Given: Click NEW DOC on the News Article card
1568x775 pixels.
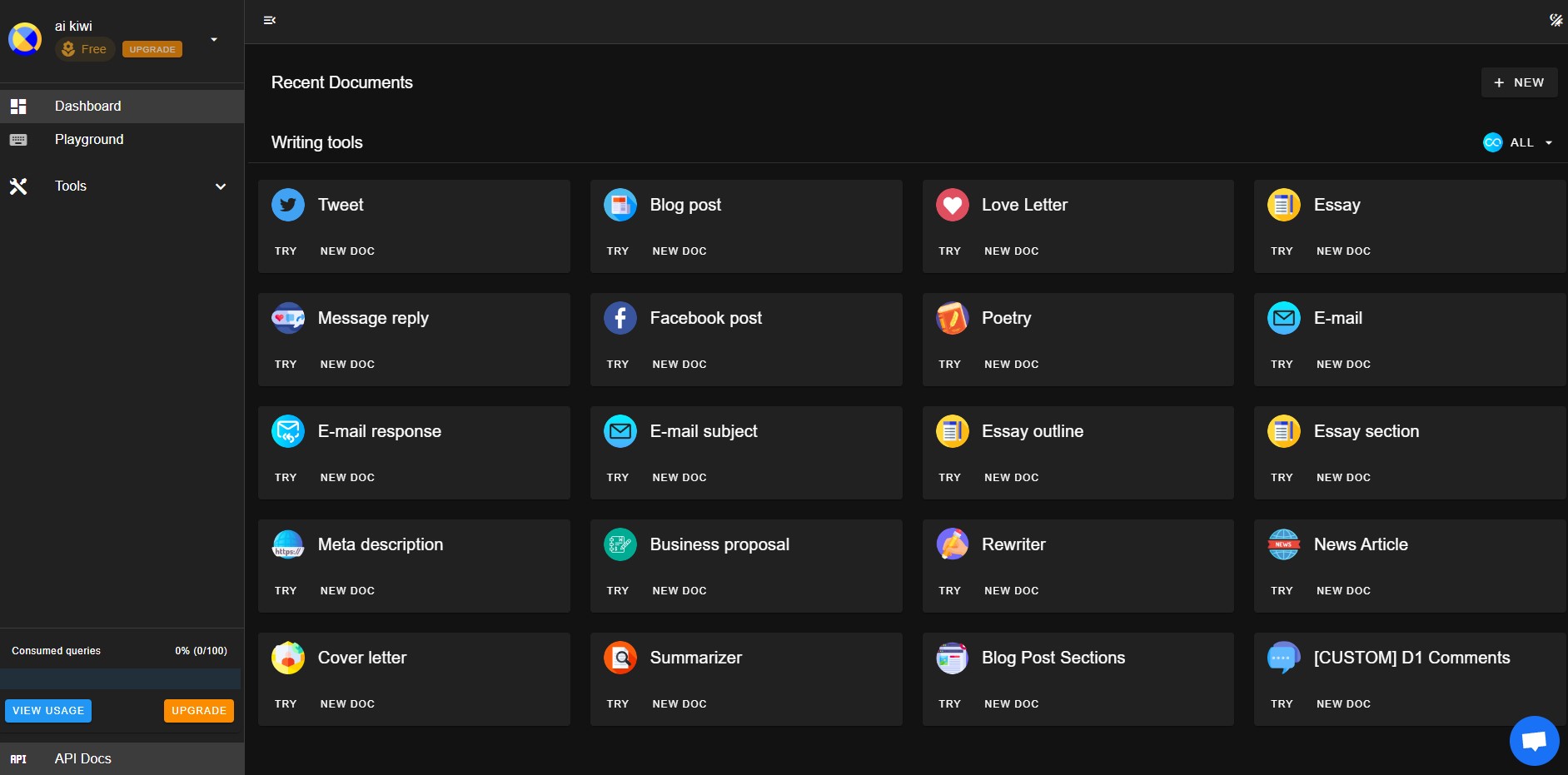Looking at the screenshot, I should (1343, 590).
